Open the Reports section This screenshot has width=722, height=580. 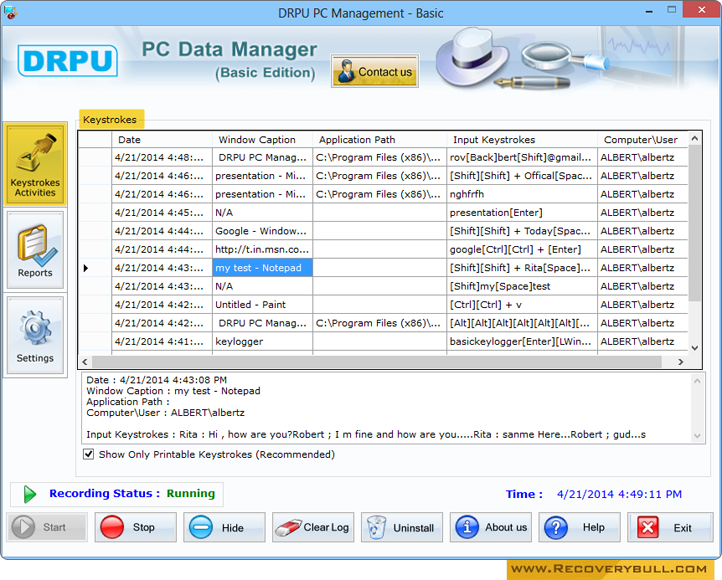35,250
